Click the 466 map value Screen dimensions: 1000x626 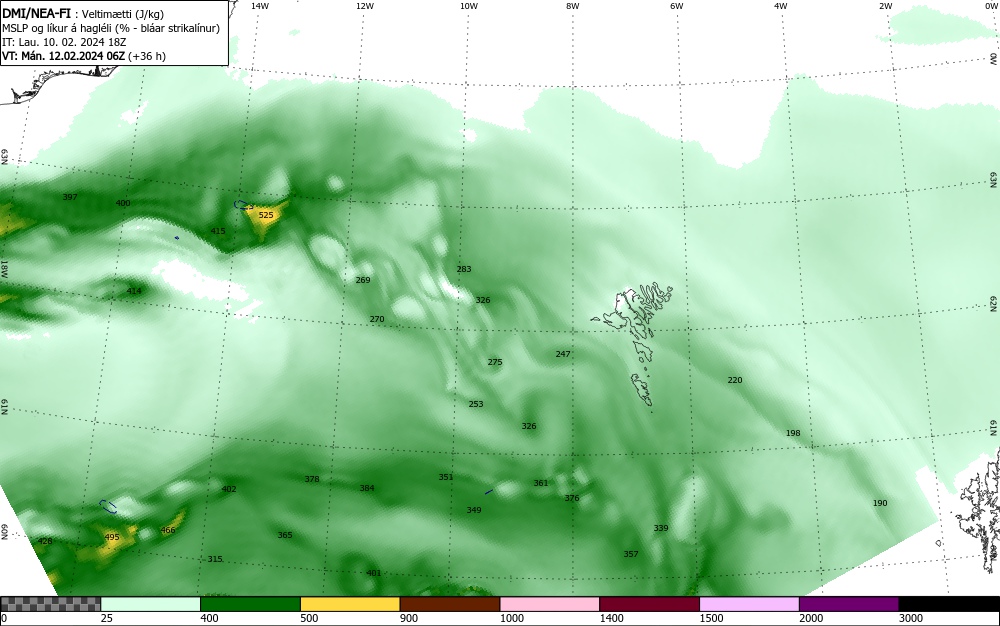pos(168,530)
